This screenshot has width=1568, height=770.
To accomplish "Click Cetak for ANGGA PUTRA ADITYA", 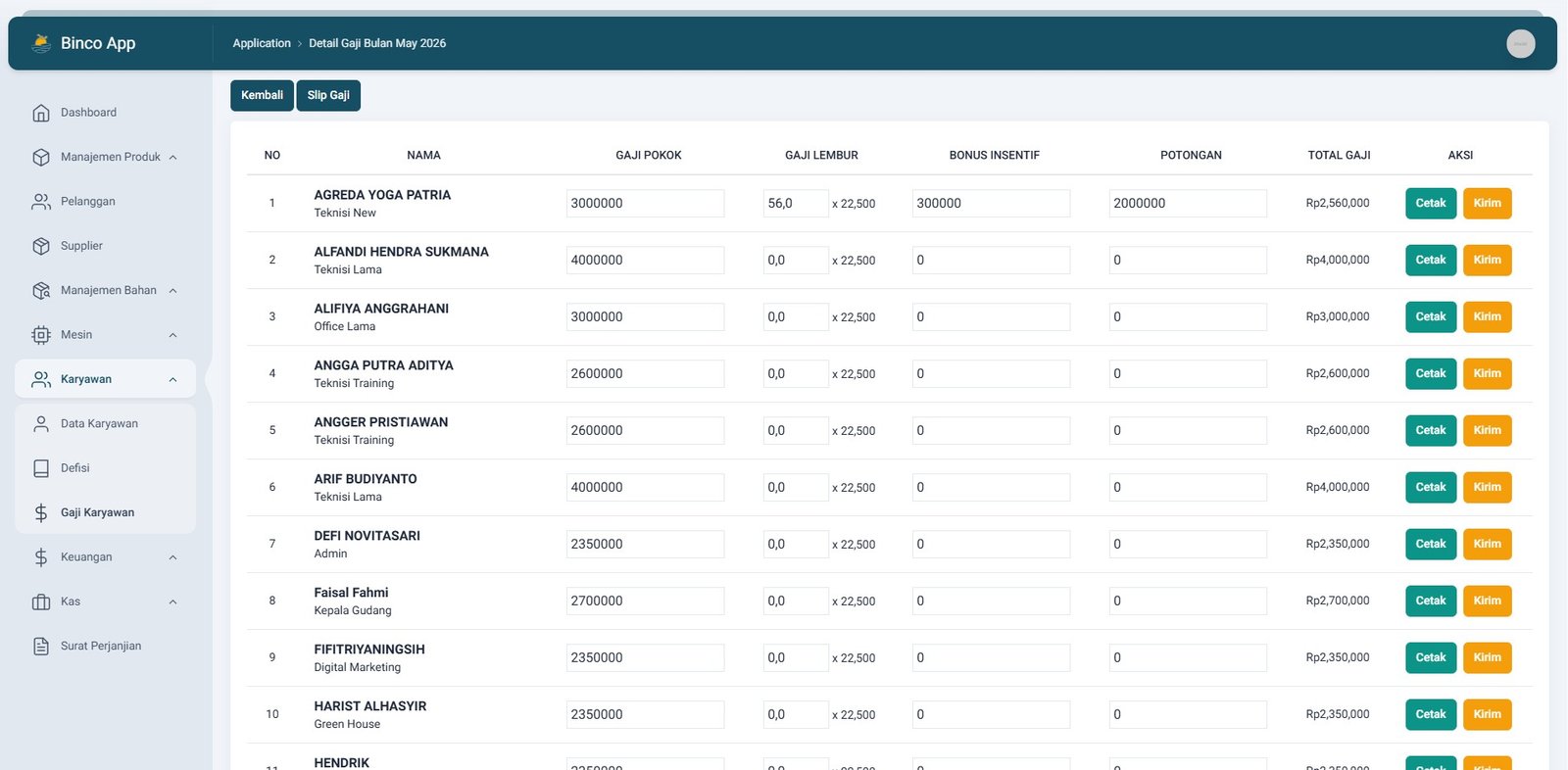I will [1431, 373].
